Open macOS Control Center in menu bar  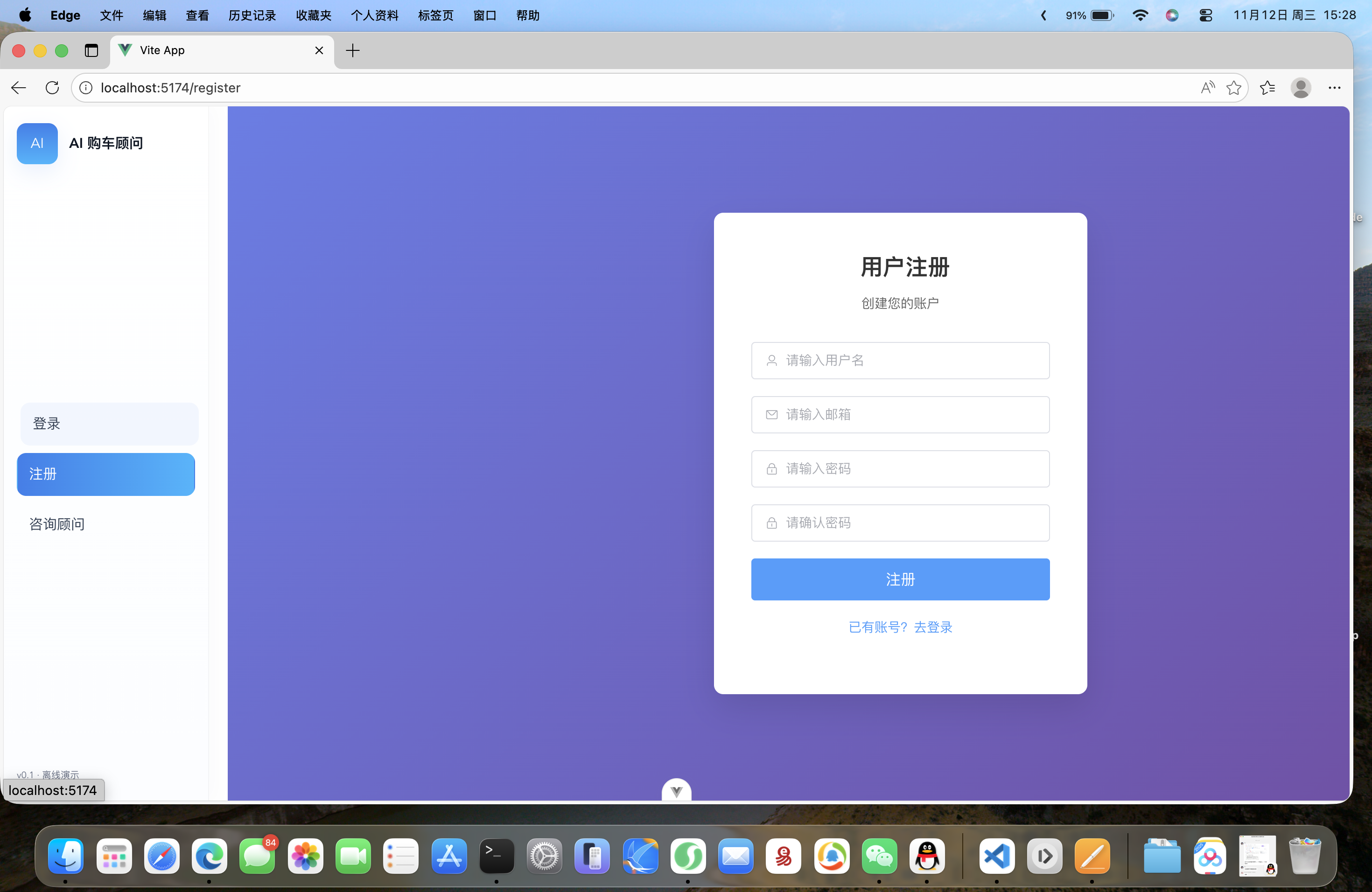1205,15
